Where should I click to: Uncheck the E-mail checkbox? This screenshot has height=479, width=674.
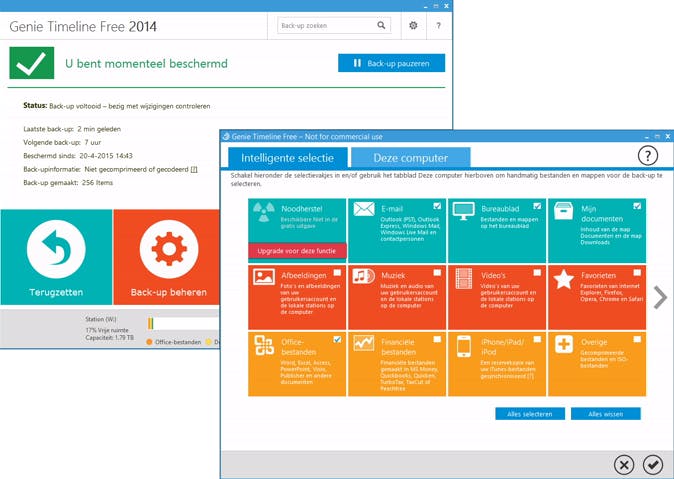coord(437,206)
